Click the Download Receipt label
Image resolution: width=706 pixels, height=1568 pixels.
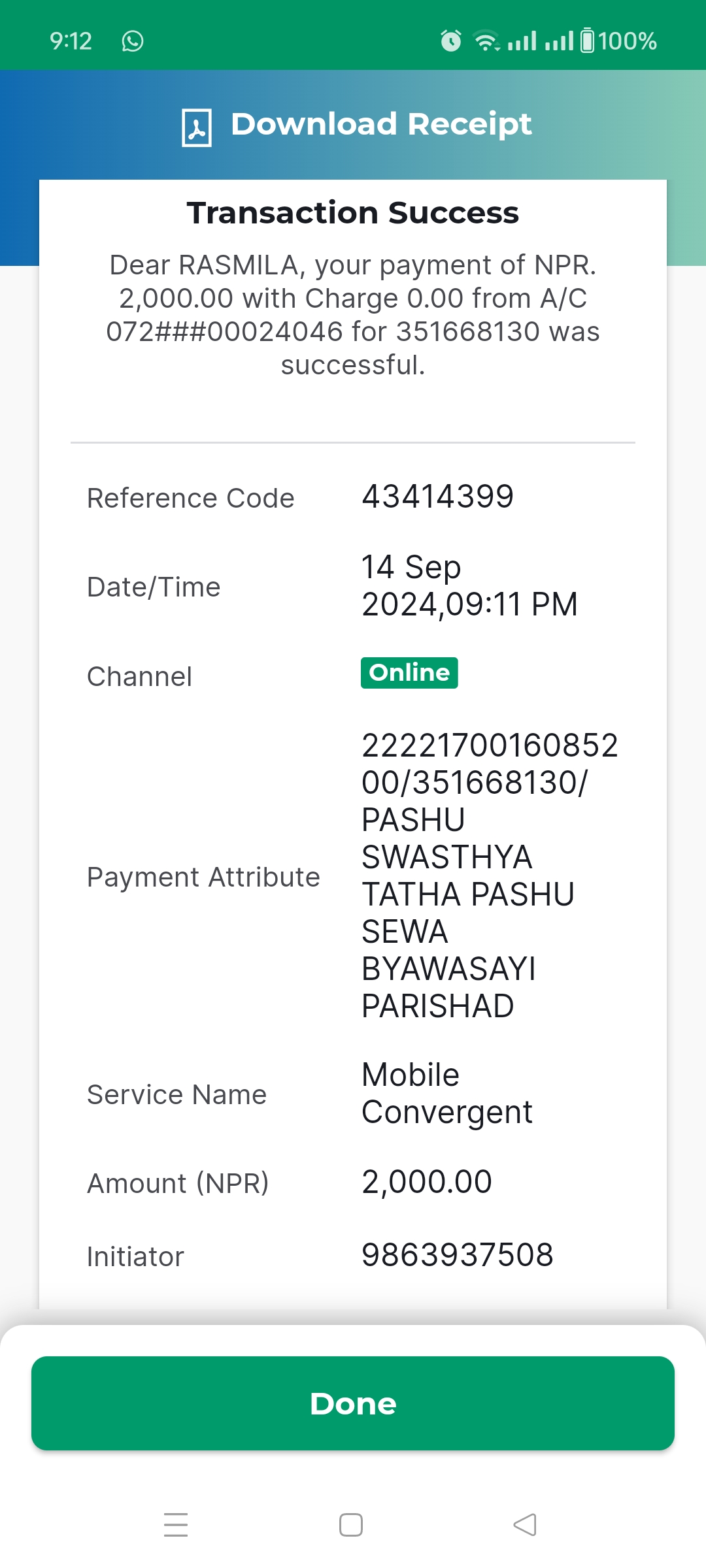pyautogui.click(x=381, y=124)
